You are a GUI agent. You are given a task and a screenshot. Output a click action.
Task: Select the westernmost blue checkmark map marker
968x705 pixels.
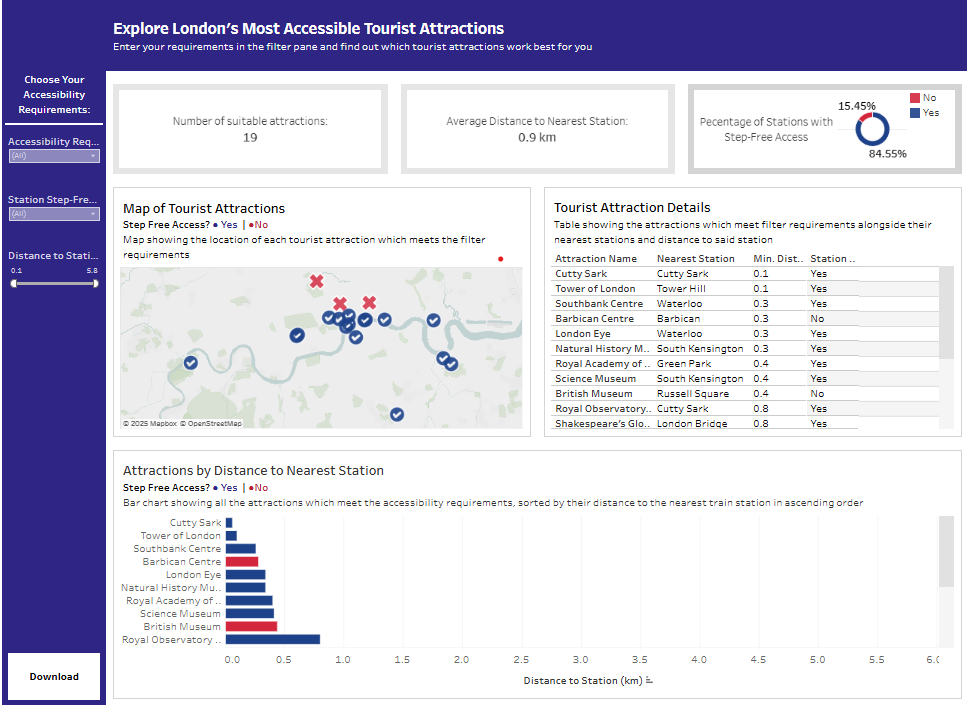click(x=192, y=365)
